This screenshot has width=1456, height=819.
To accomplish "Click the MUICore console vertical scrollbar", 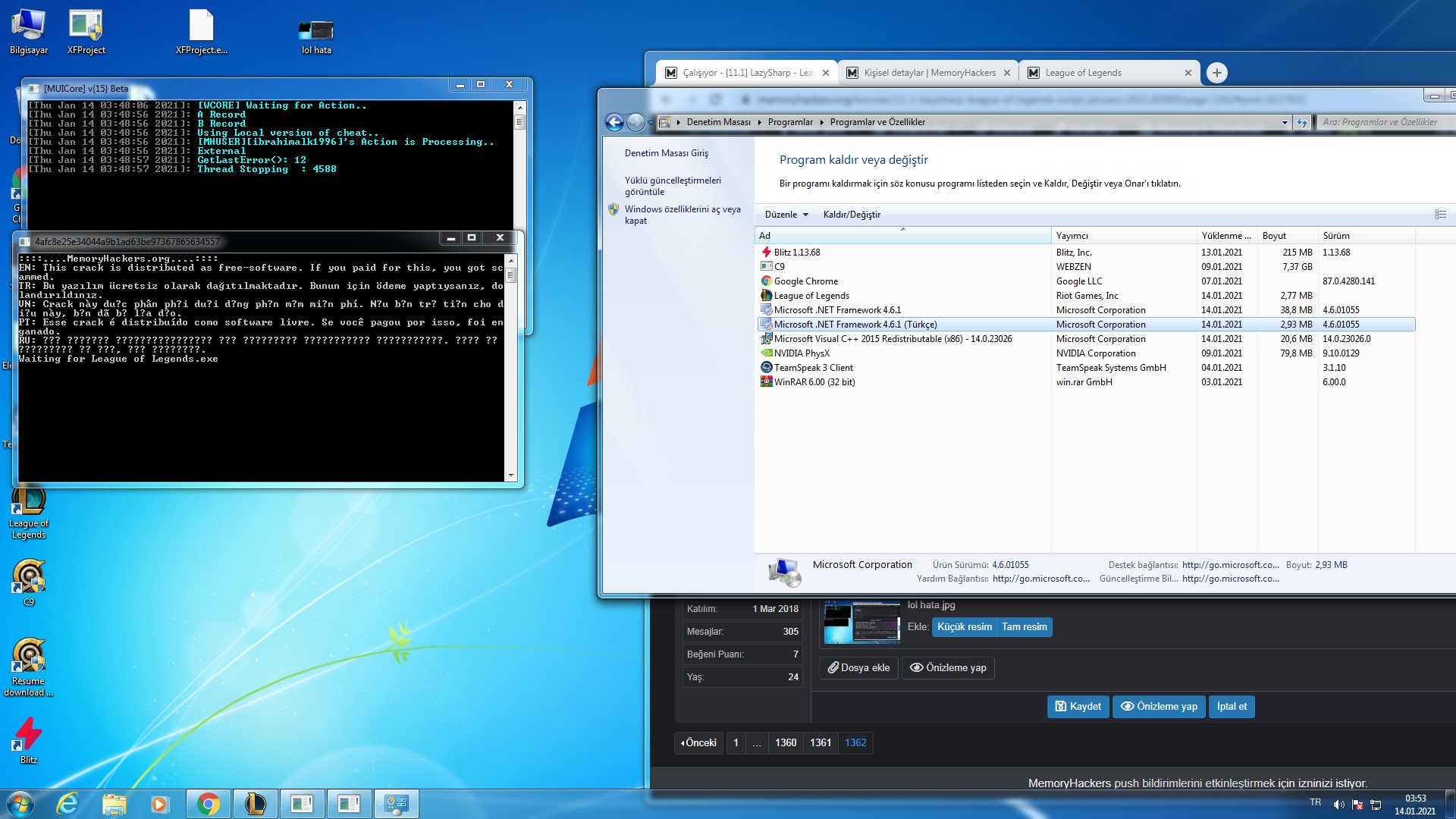I will [x=519, y=165].
